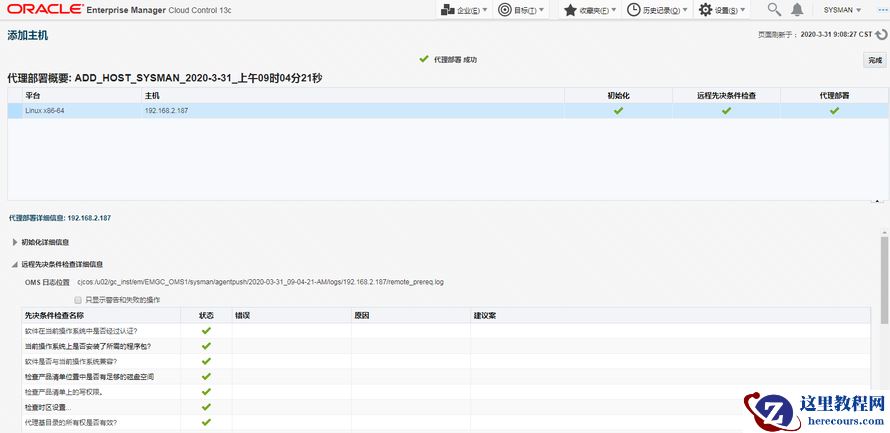Click status check for 检查时区设置

[206, 407]
